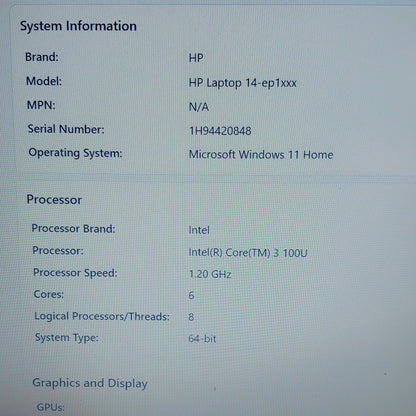Image resolution: width=416 pixels, height=416 pixels.
Task: Click the 'MPN:' label
Action: tap(41, 105)
